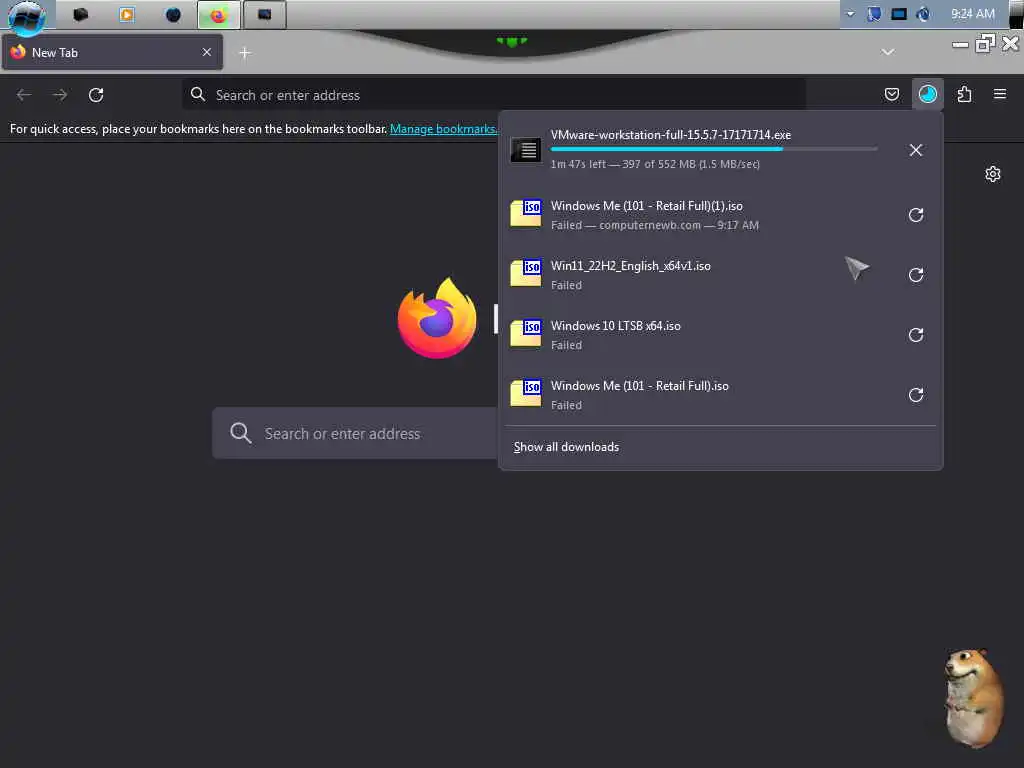This screenshot has height=768, width=1024.
Task: Click the VMware download progress bar
Action: 714,150
